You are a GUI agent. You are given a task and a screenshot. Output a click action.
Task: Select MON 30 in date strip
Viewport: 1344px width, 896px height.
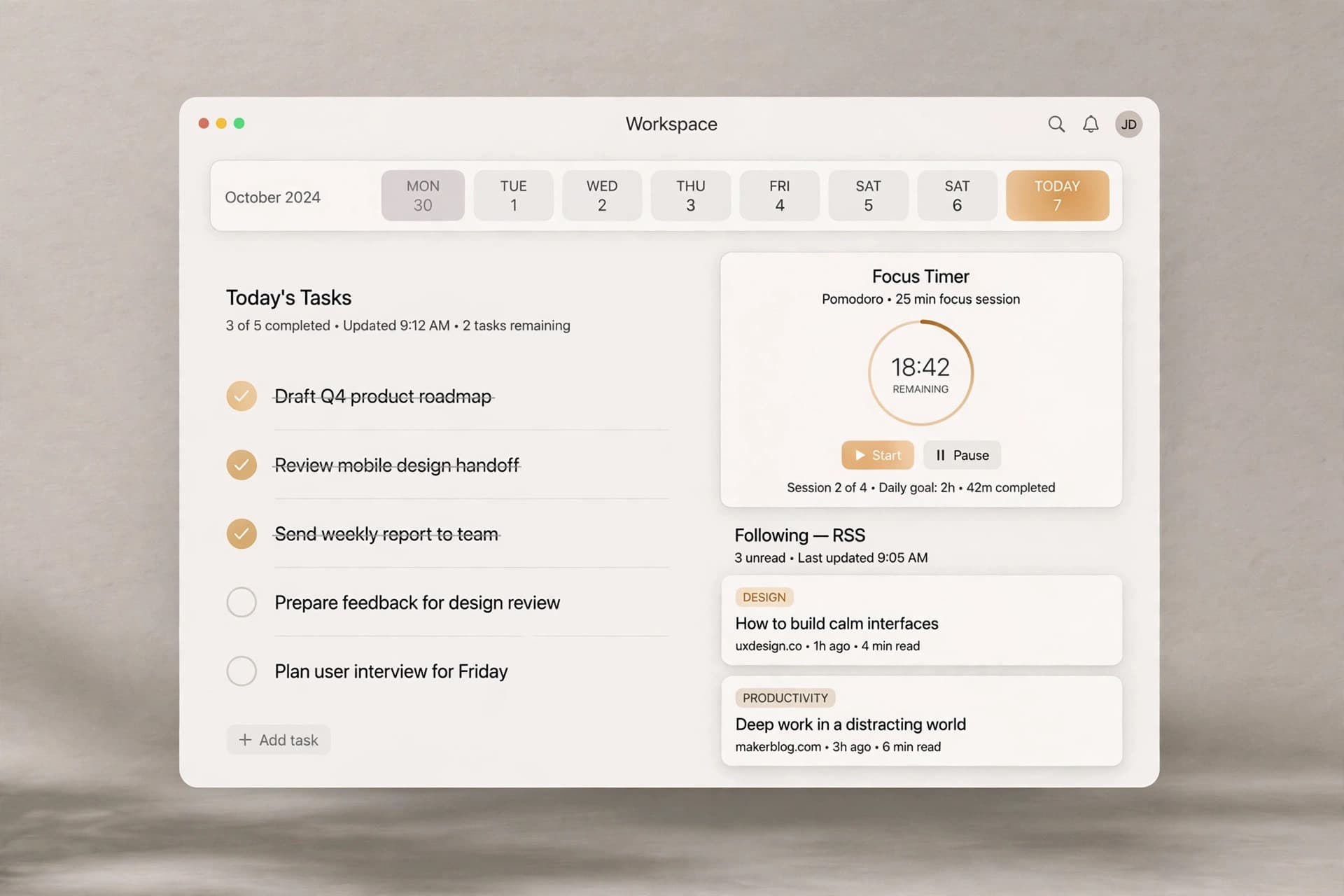(x=423, y=195)
